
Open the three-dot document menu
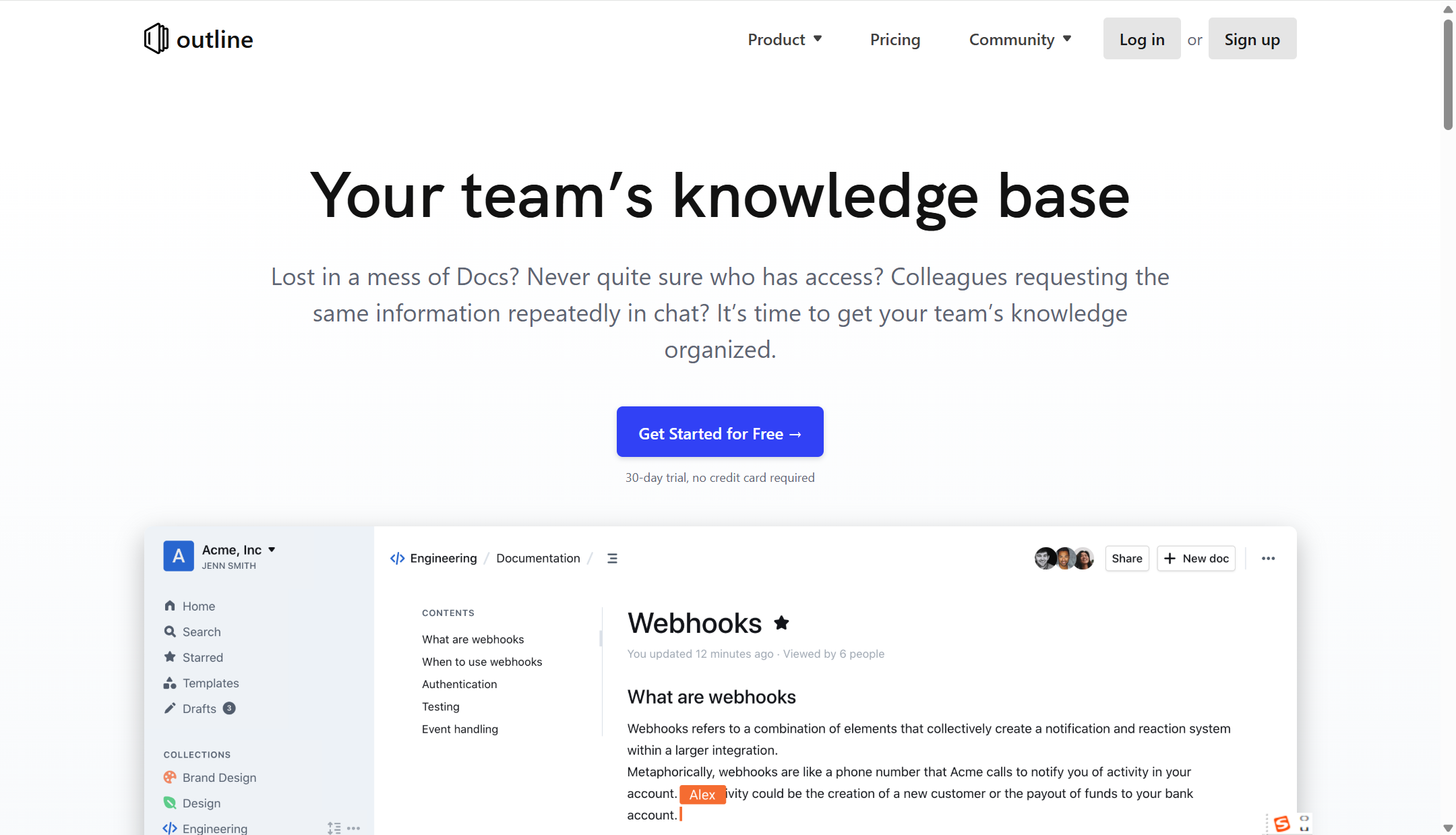(1268, 558)
